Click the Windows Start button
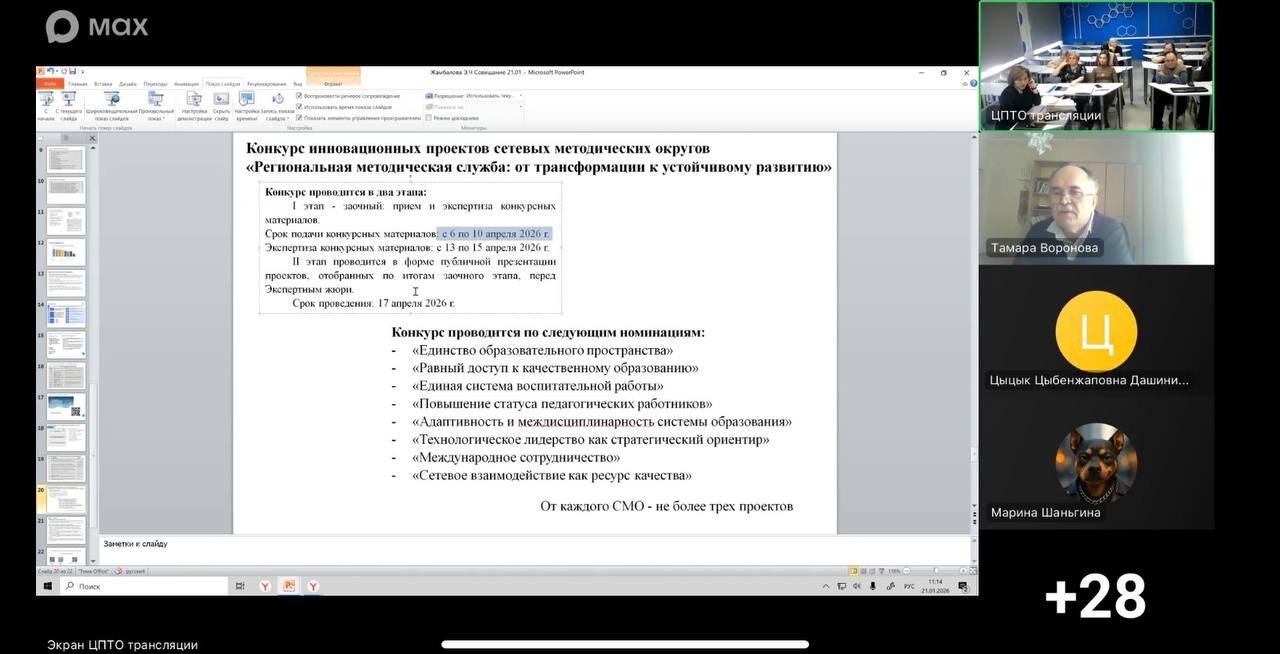Image resolution: width=1280 pixels, height=654 pixels. click(x=46, y=586)
